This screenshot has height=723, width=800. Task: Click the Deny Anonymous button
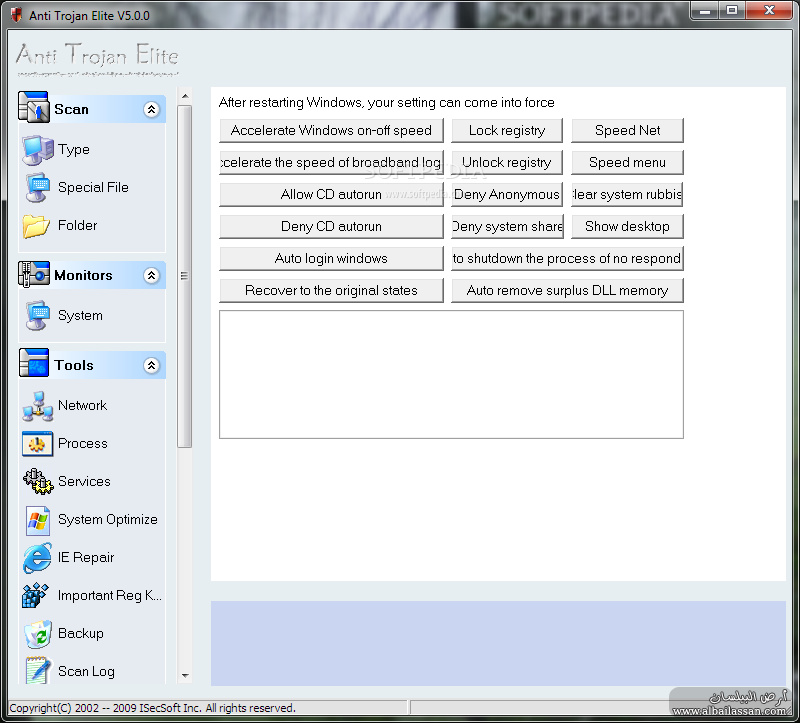507,195
